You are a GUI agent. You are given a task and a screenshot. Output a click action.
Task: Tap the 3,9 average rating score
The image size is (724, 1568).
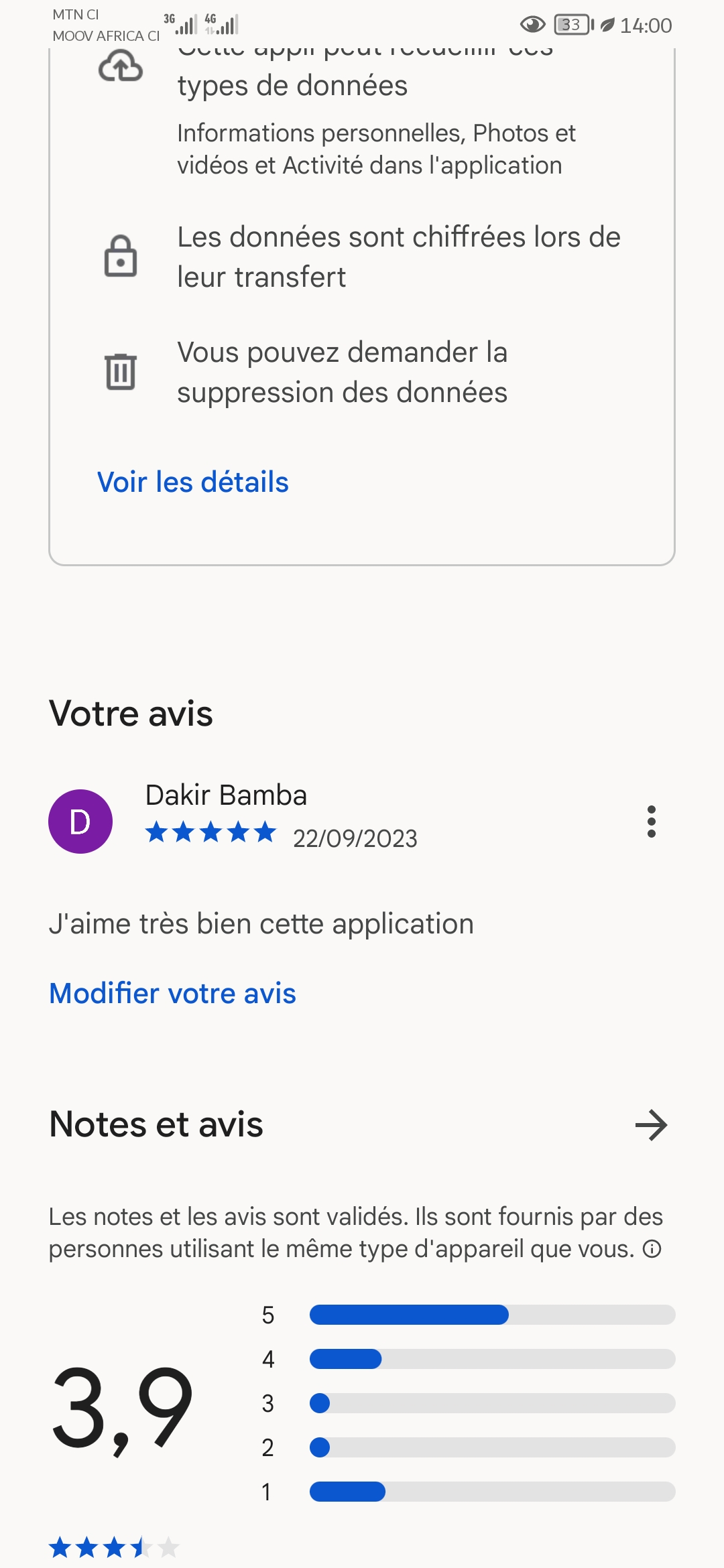point(122,1407)
